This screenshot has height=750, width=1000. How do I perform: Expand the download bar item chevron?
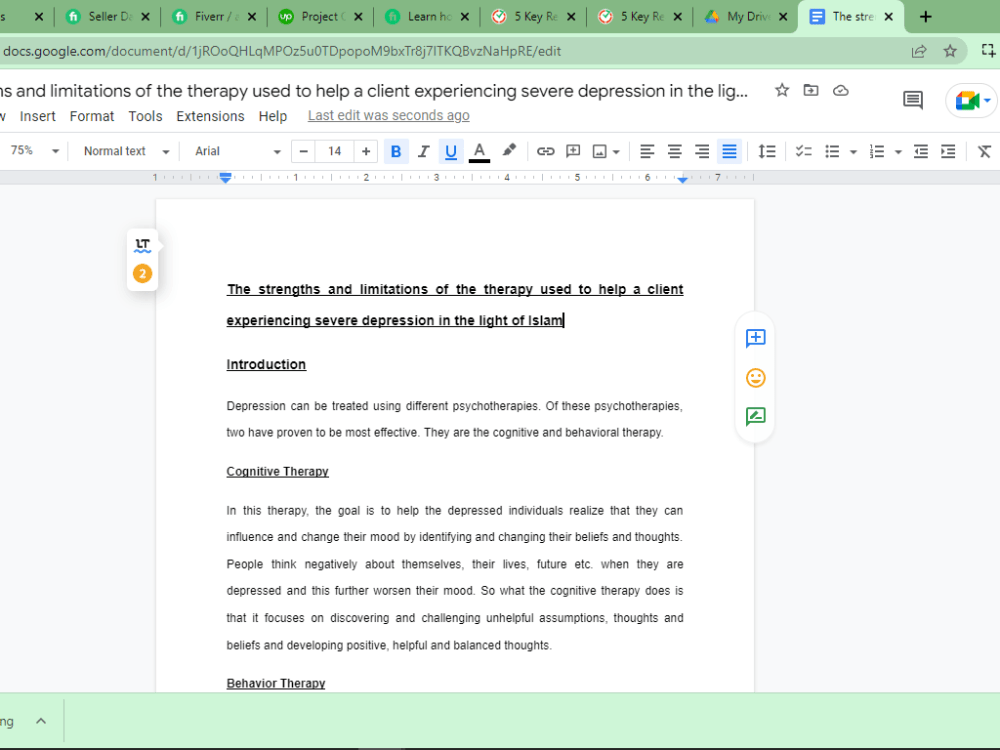(x=41, y=721)
